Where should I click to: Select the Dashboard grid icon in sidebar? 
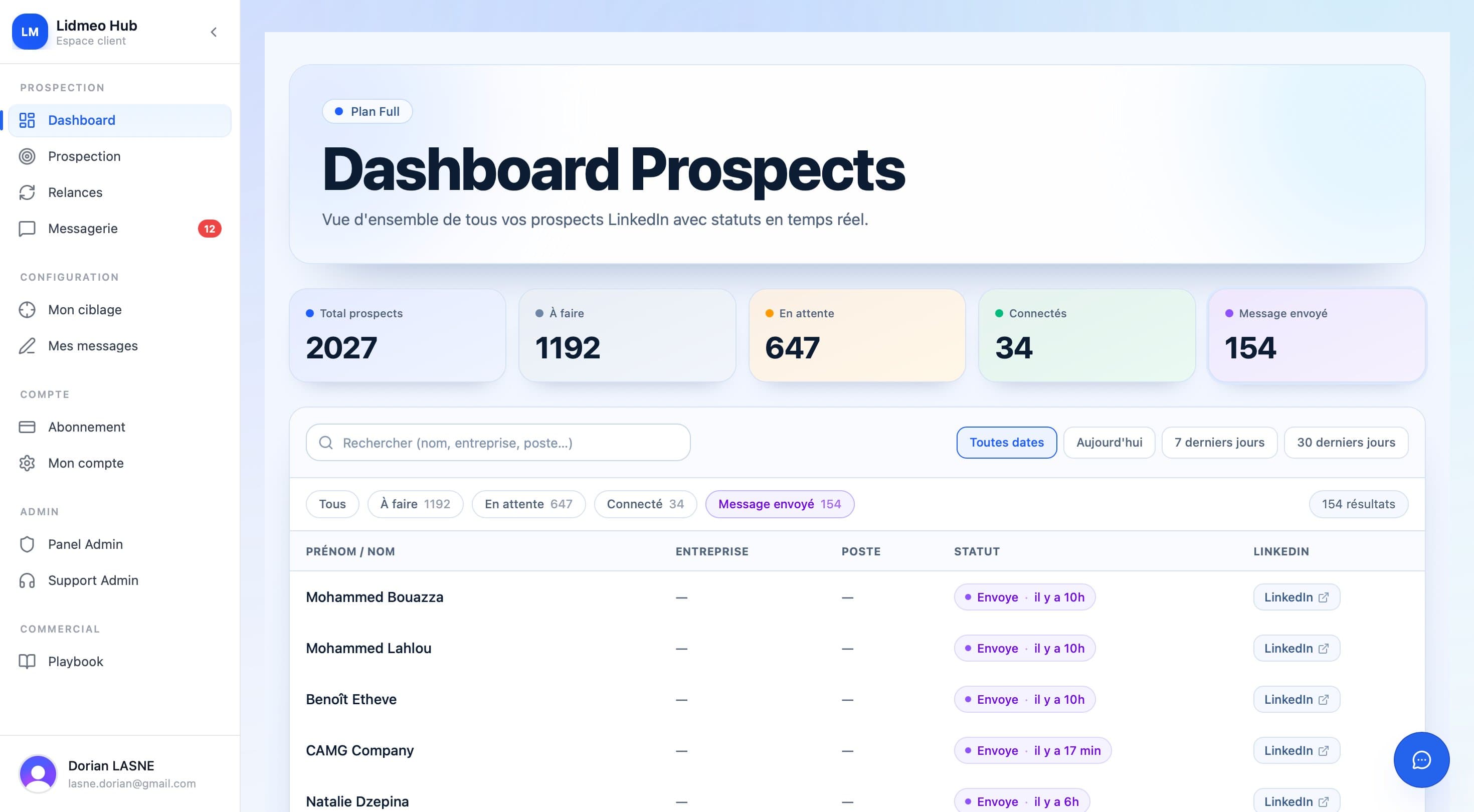coord(28,120)
